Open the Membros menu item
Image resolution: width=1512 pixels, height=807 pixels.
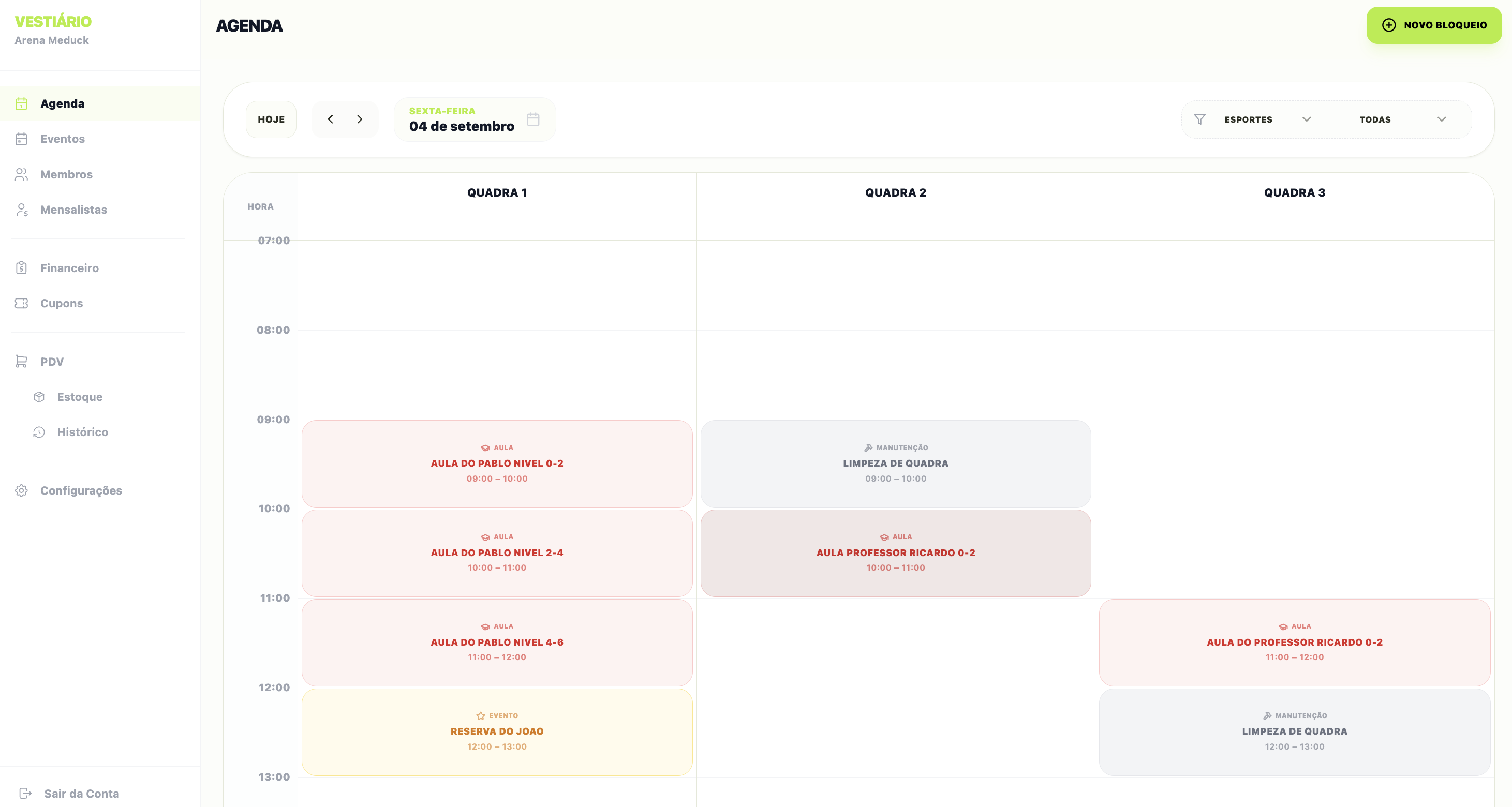(100, 174)
